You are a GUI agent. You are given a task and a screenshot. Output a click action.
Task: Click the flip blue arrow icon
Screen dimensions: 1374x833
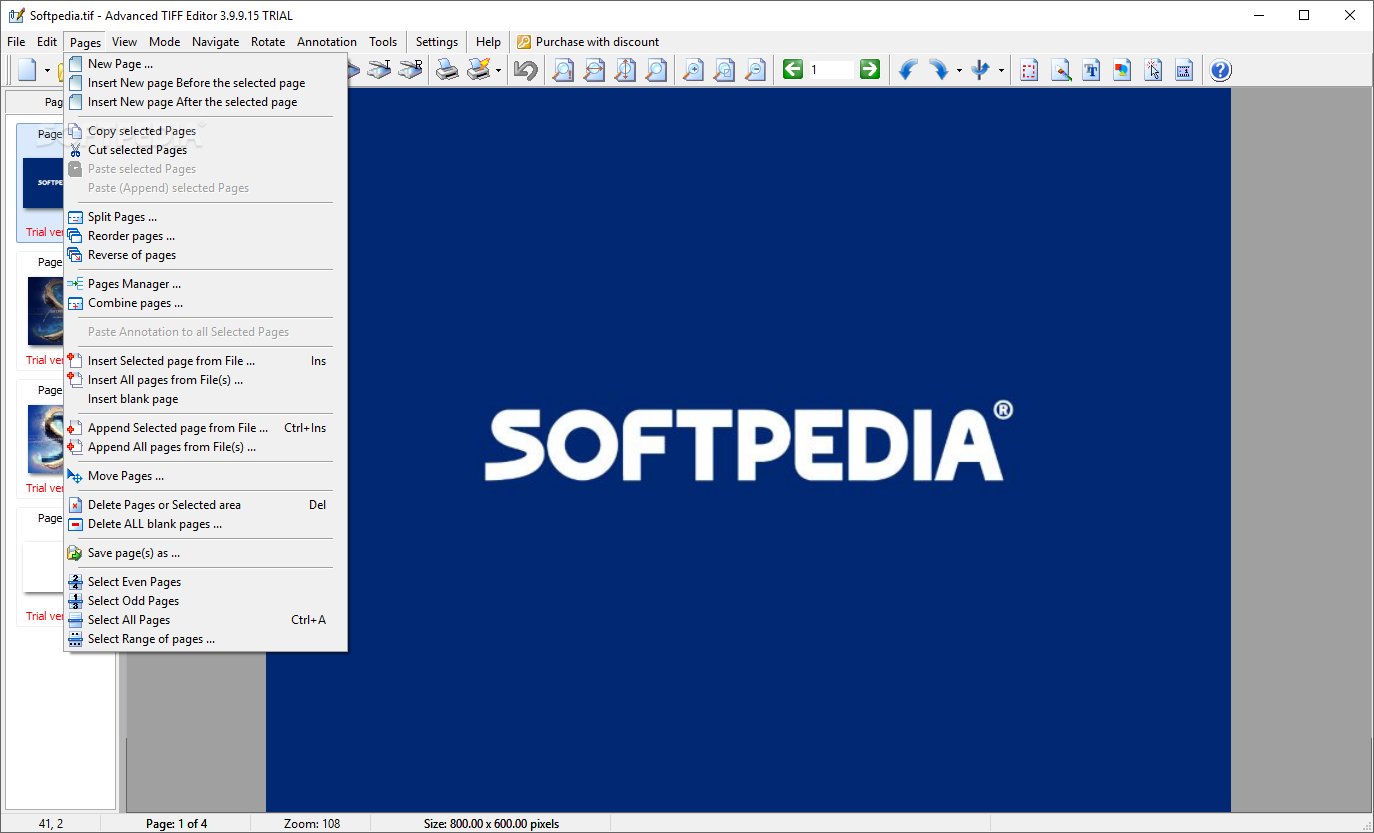point(980,70)
